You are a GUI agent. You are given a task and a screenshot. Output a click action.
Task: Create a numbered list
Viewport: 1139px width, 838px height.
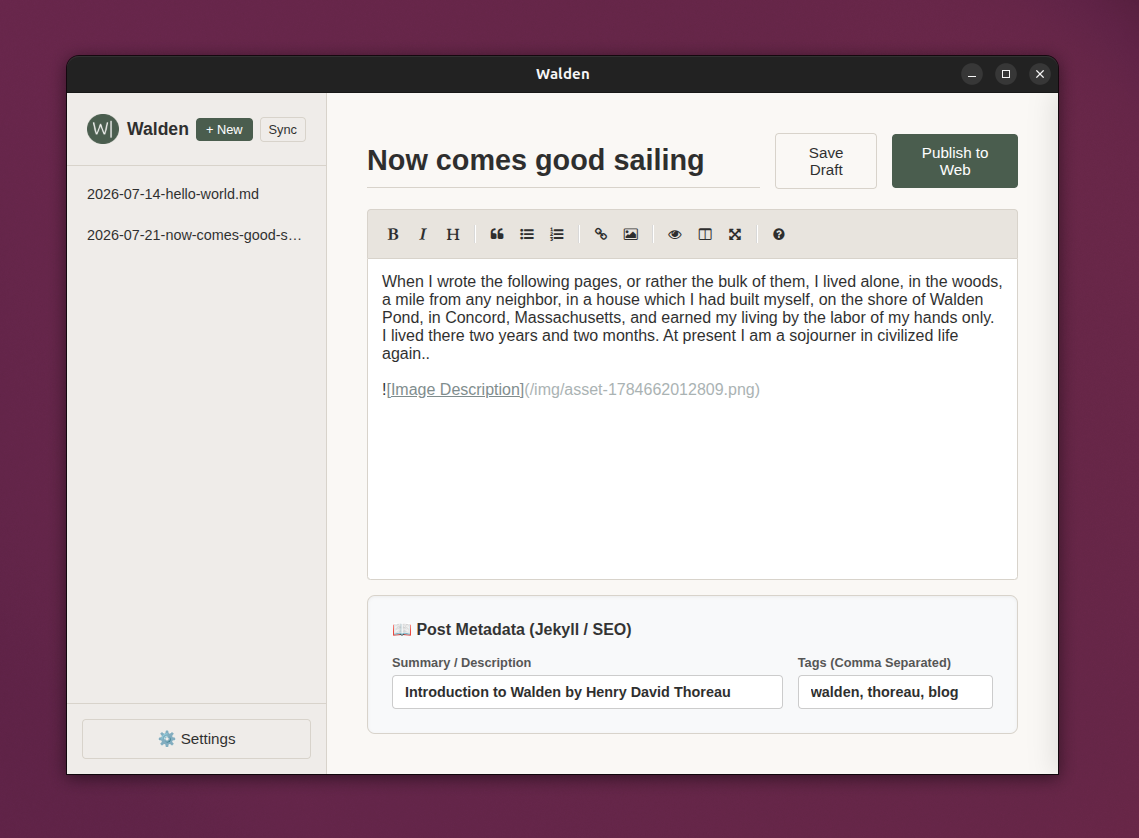pyautogui.click(x=556, y=234)
